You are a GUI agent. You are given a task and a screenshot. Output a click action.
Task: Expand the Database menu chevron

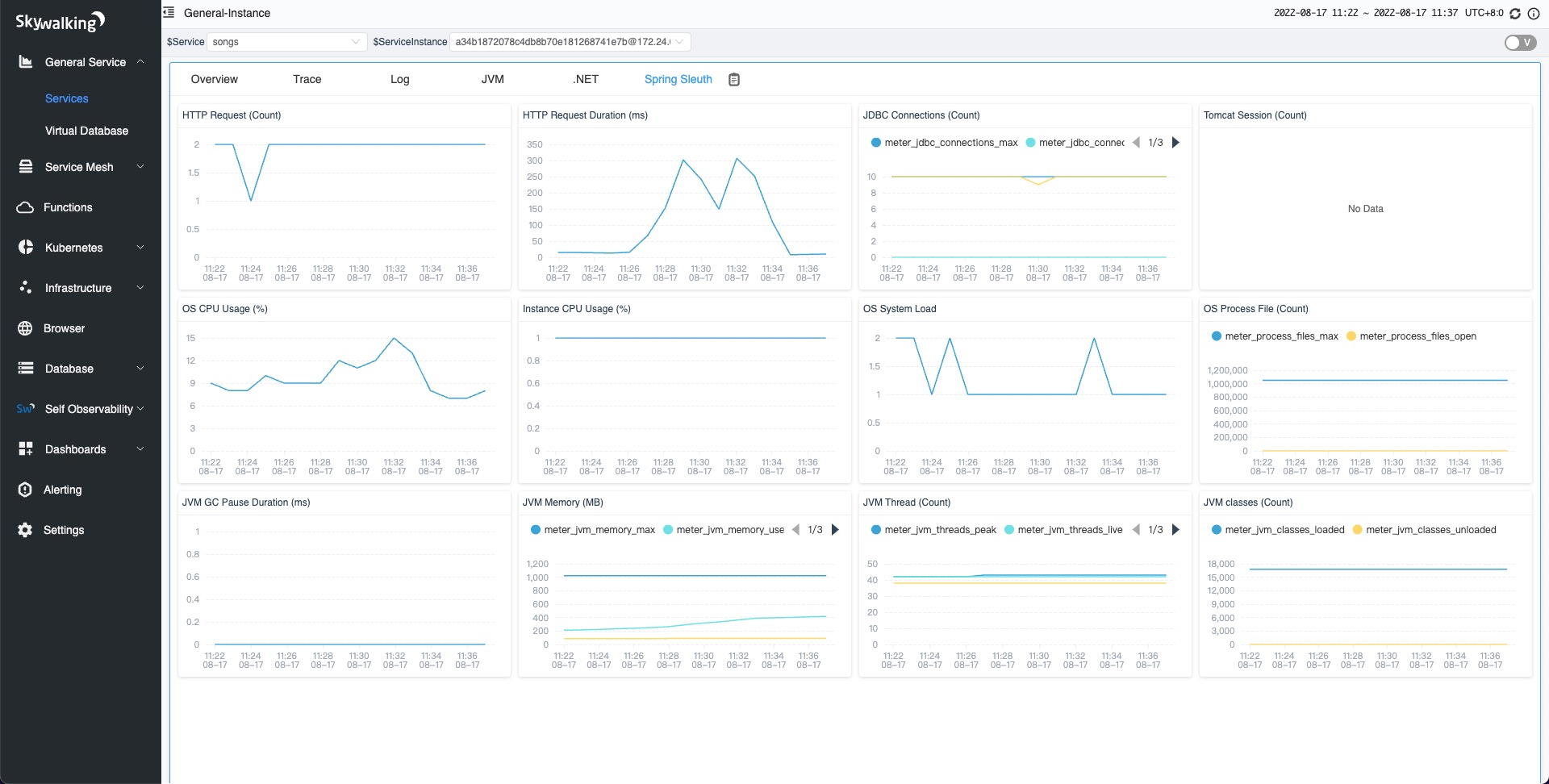[140, 368]
